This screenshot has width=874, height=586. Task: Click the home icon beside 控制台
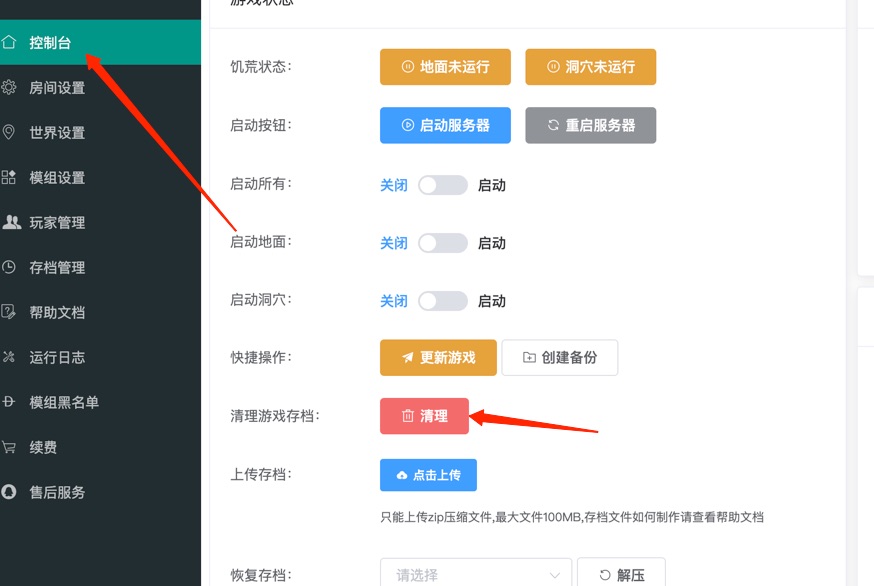9,42
